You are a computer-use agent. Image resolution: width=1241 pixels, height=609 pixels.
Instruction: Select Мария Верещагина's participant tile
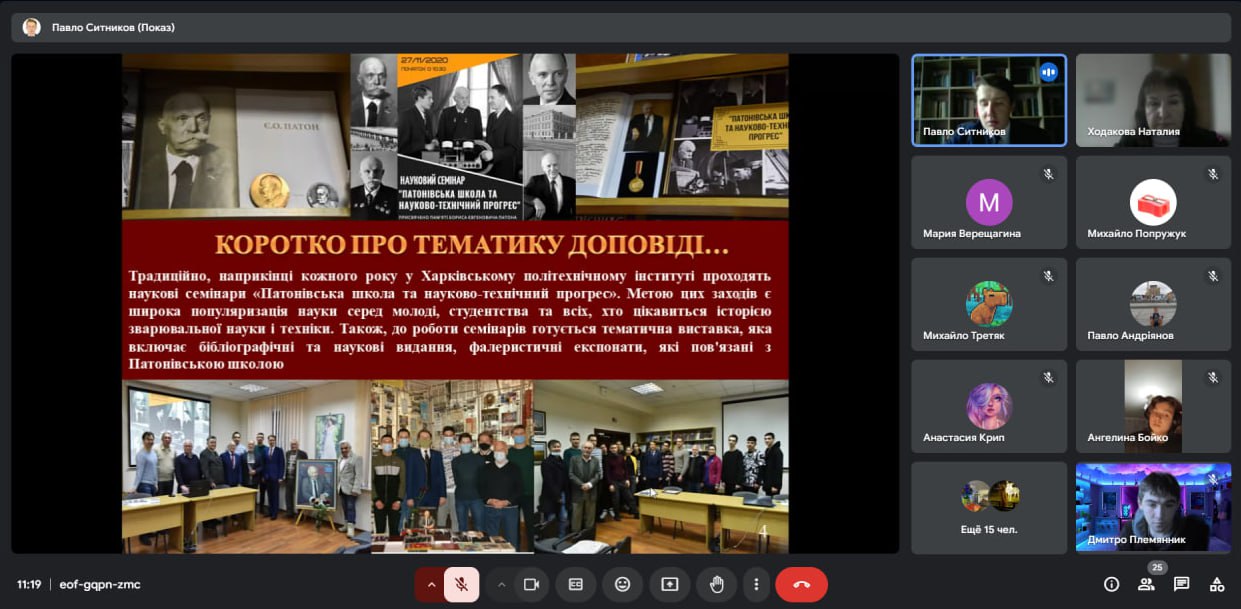pyautogui.click(x=988, y=203)
